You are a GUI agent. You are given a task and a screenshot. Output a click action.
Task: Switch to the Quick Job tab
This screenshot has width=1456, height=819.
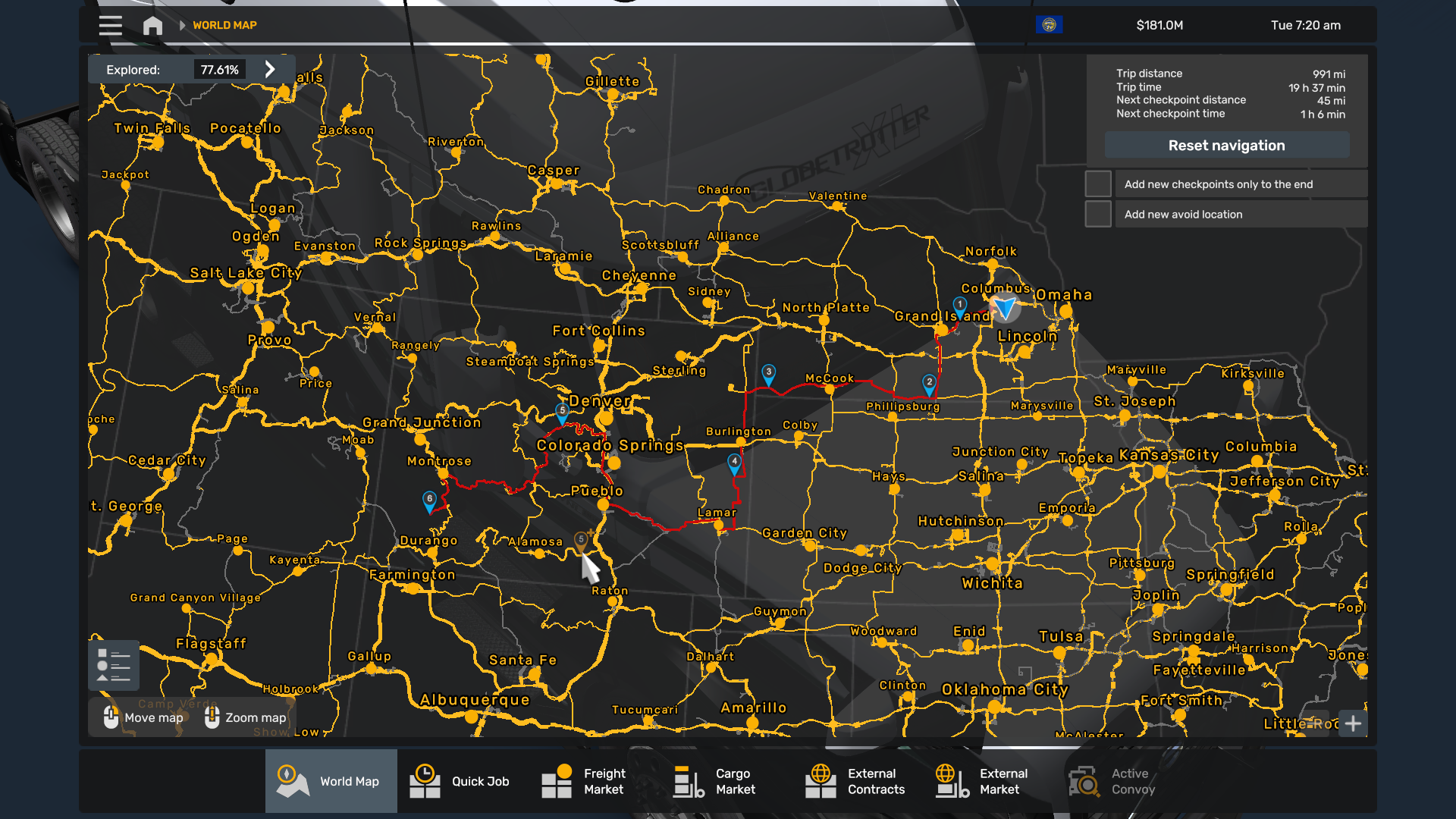460,781
